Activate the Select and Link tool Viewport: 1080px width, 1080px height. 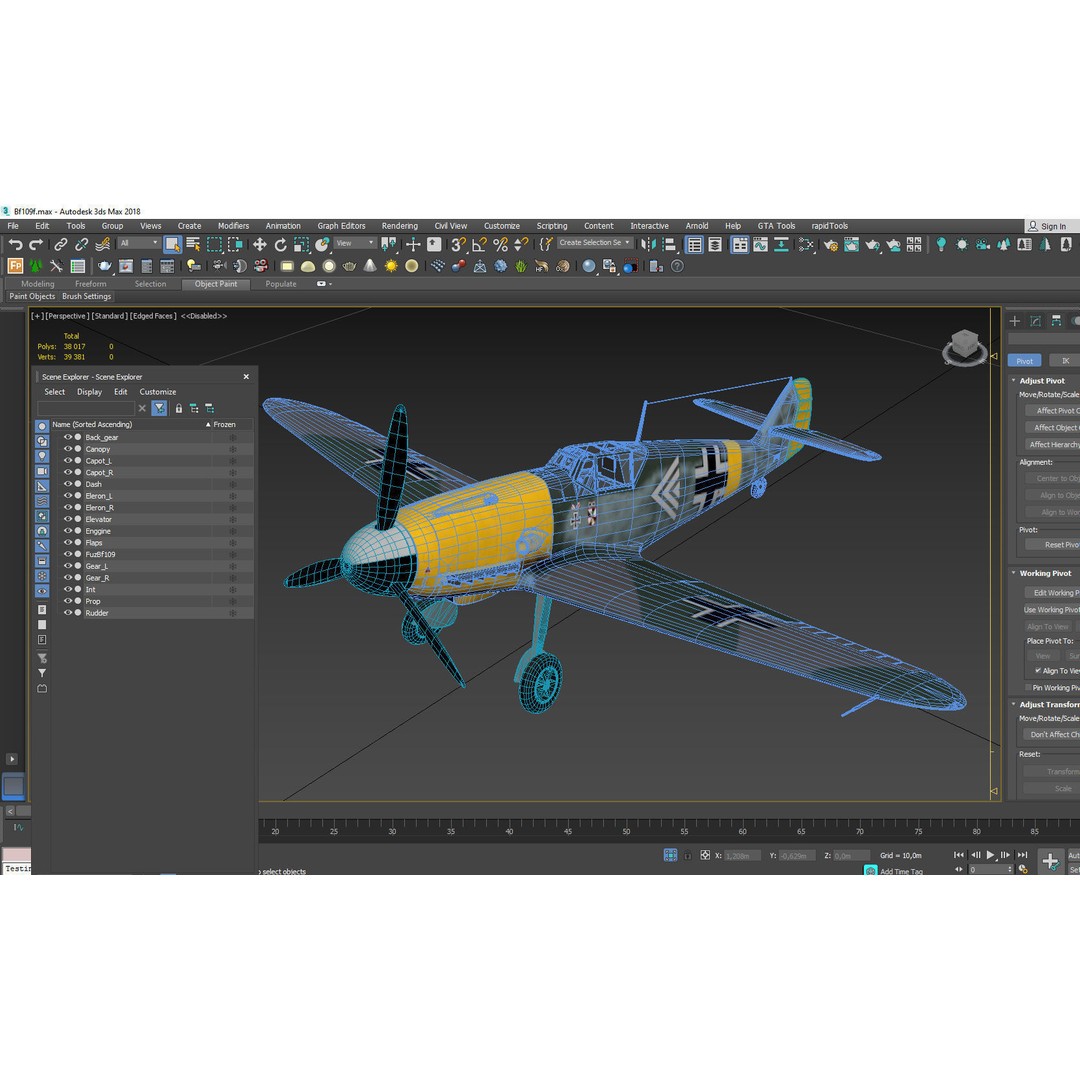(61, 245)
